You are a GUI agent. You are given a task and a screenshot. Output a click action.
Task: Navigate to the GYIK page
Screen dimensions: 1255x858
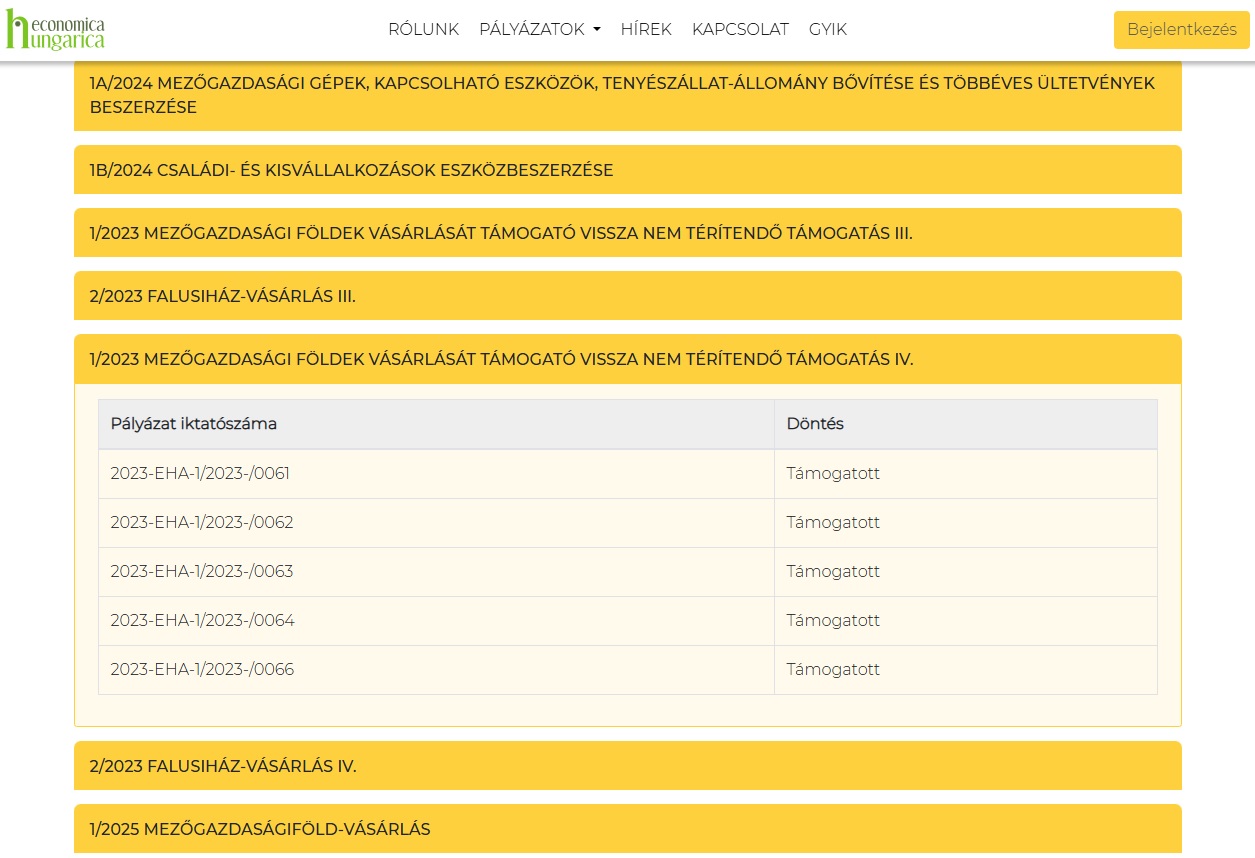827,30
